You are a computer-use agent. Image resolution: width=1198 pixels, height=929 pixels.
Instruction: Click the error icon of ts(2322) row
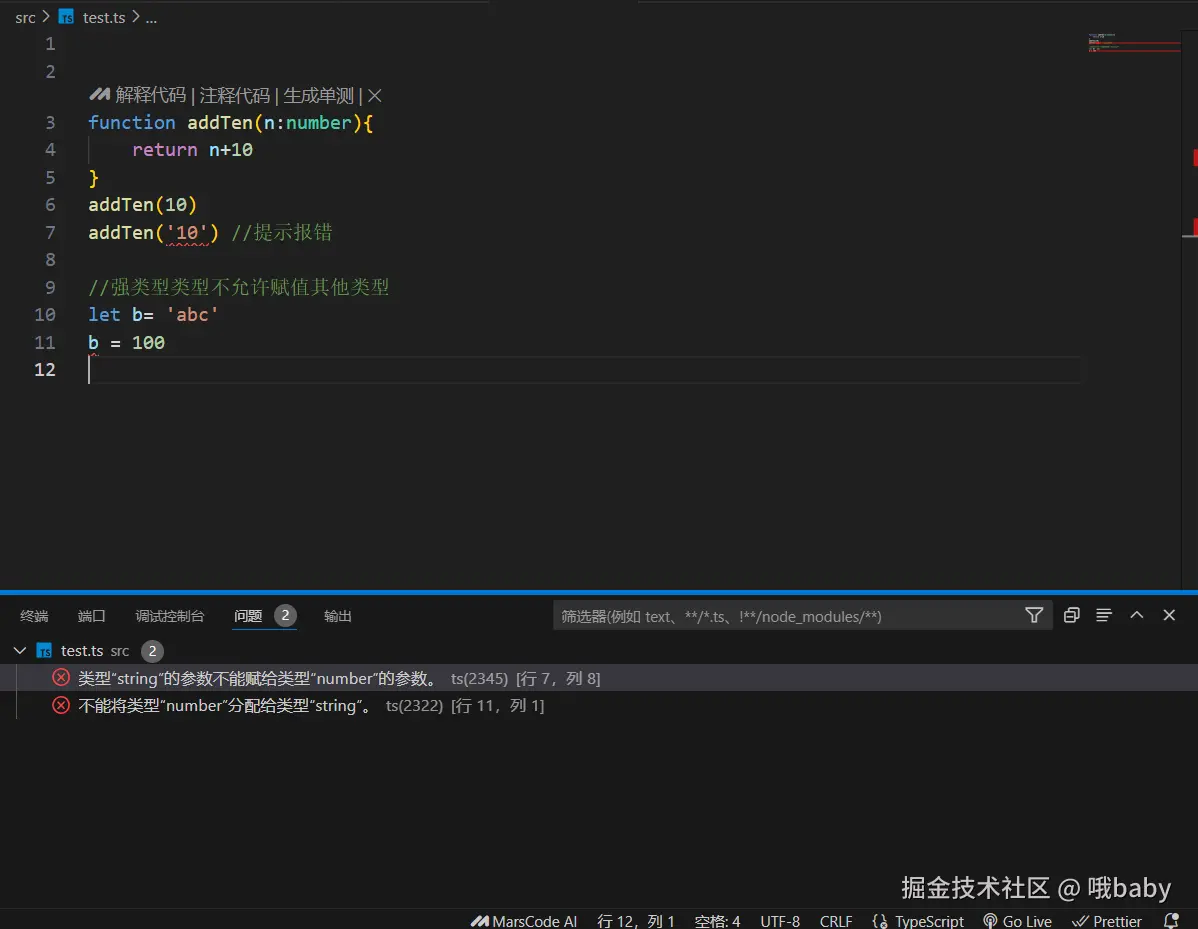coord(61,705)
